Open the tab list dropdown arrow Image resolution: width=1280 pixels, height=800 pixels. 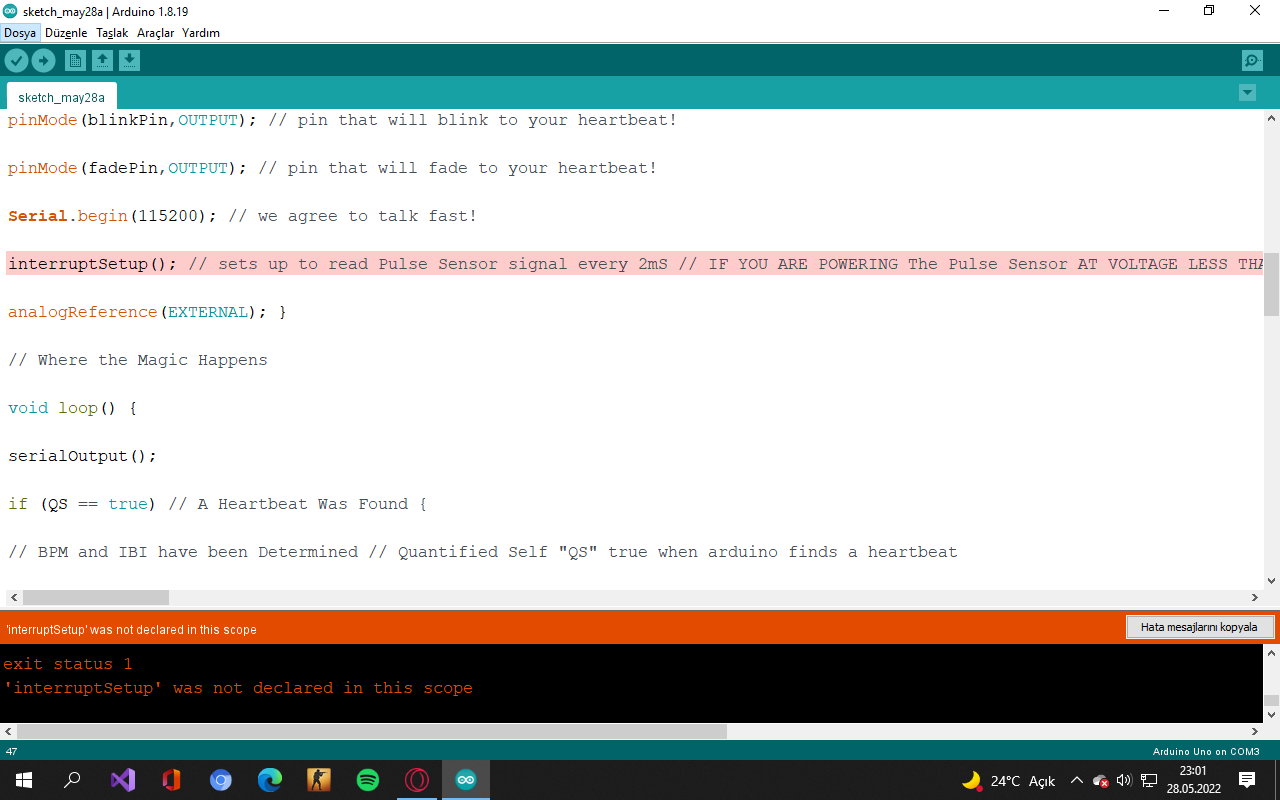point(1247,91)
